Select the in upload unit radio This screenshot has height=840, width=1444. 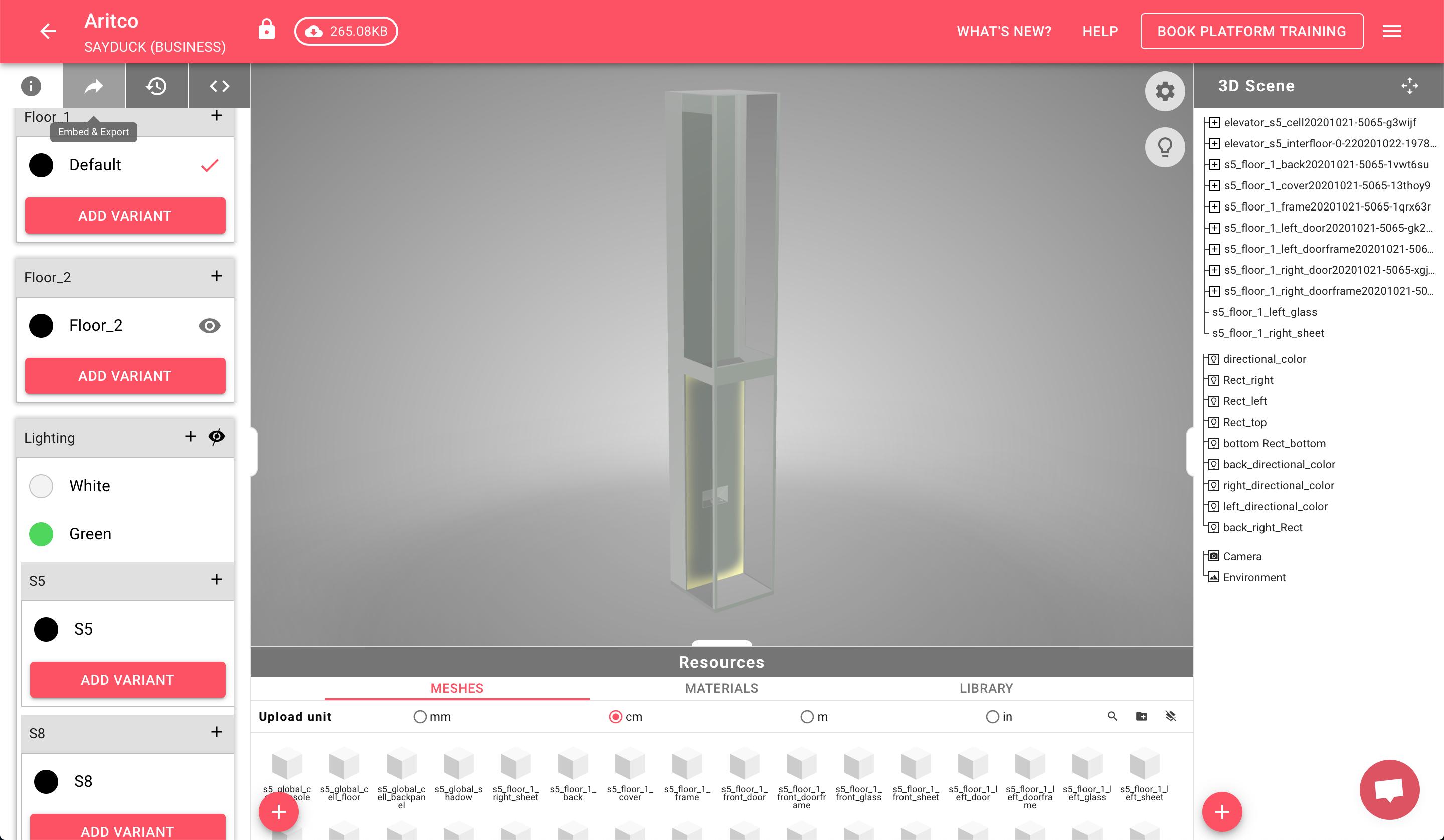tap(992, 717)
